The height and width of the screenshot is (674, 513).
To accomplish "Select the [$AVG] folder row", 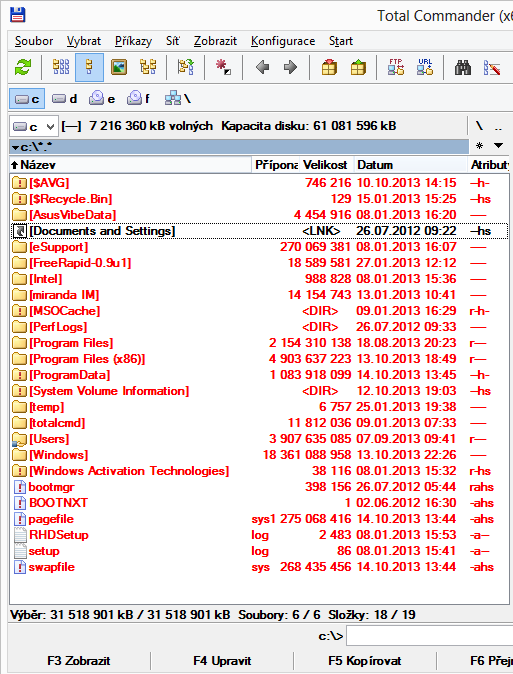I will pyautogui.click(x=259, y=183).
